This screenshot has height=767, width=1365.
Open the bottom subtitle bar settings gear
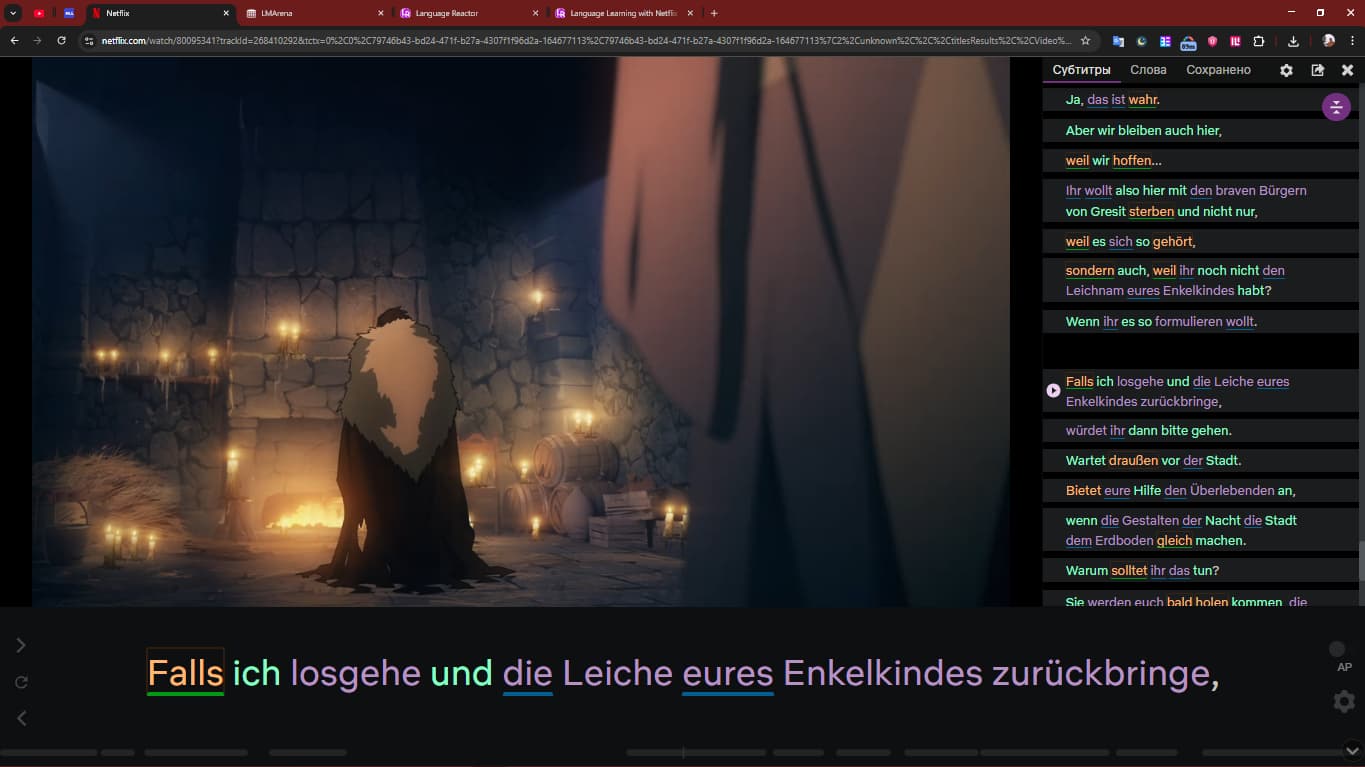click(1344, 701)
